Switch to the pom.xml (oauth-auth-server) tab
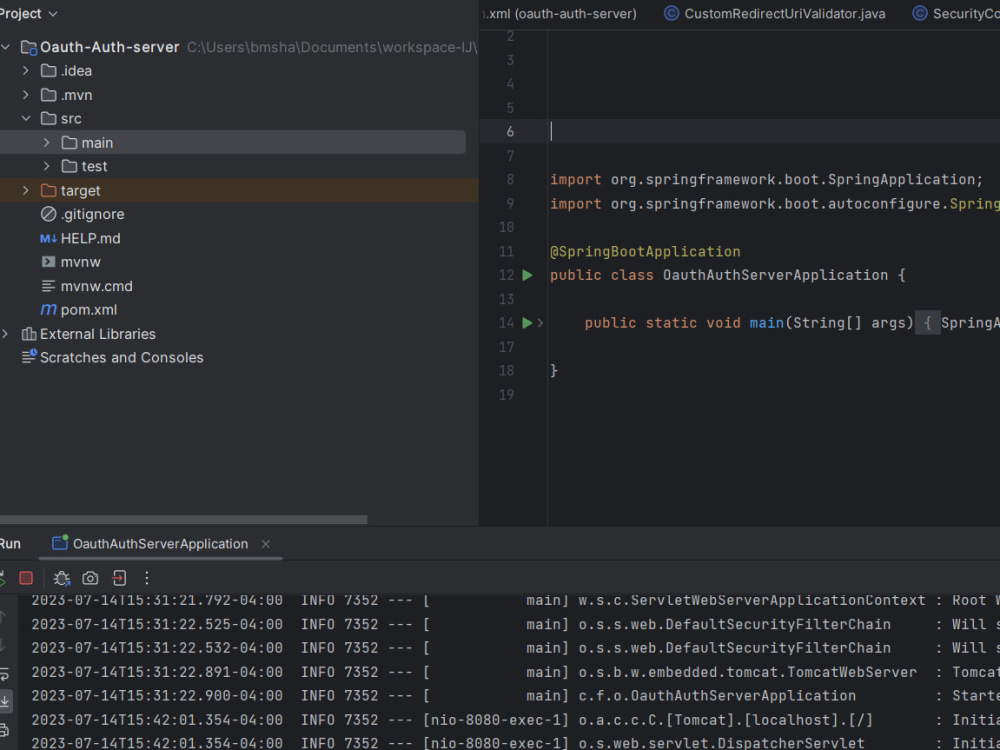 click(560, 13)
